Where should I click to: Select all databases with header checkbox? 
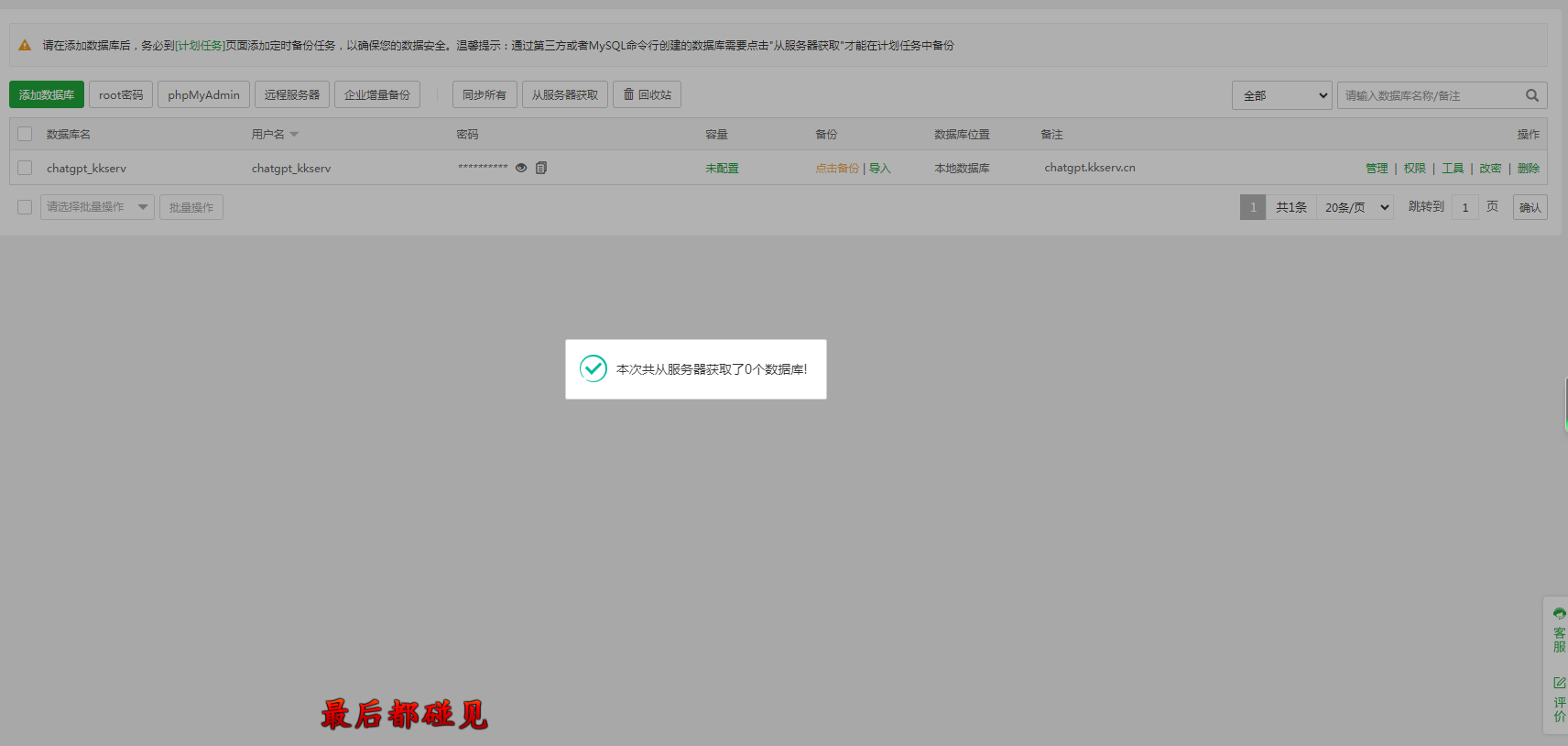[25, 134]
